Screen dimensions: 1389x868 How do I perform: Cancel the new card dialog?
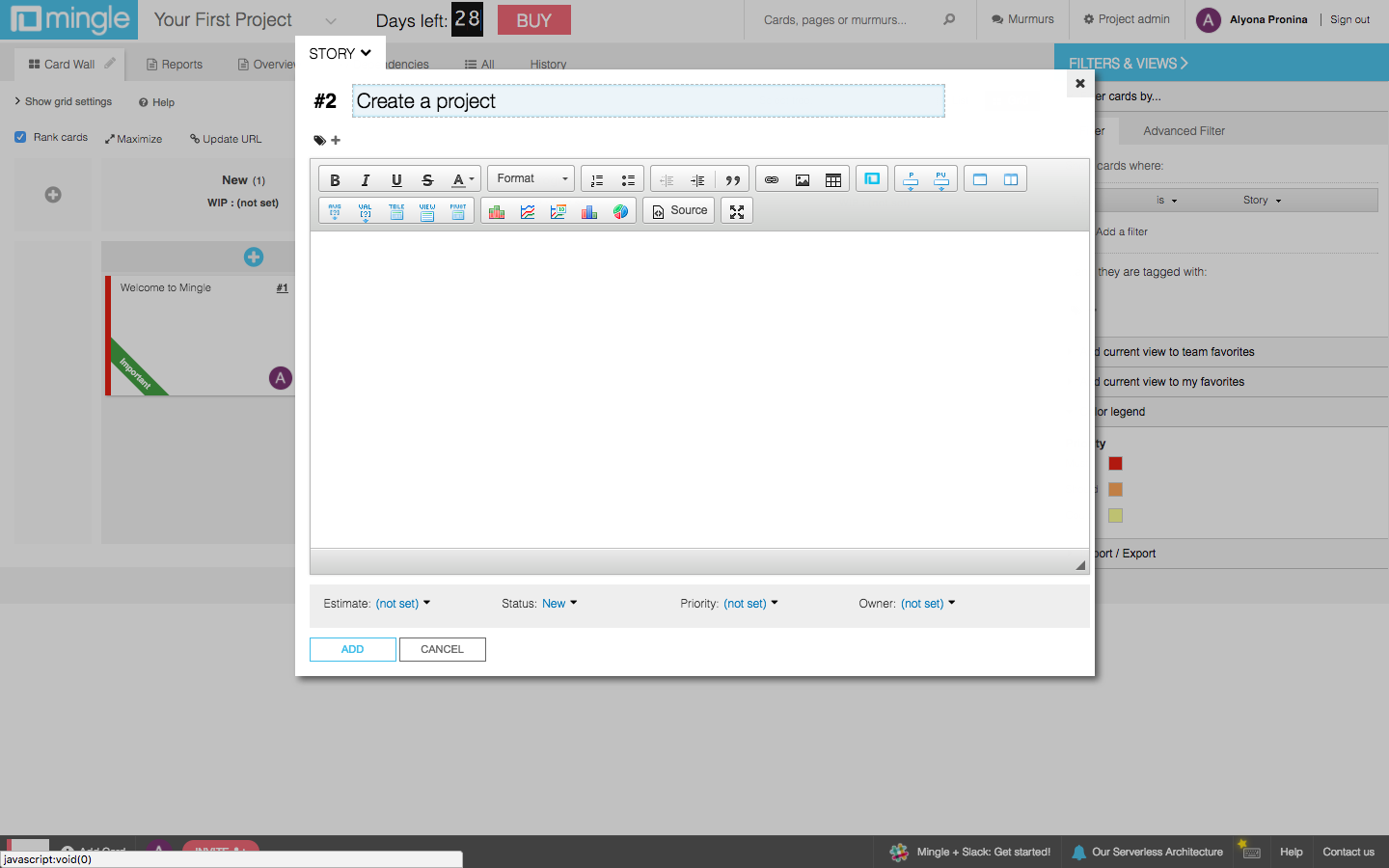pyautogui.click(x=443, y=650)
